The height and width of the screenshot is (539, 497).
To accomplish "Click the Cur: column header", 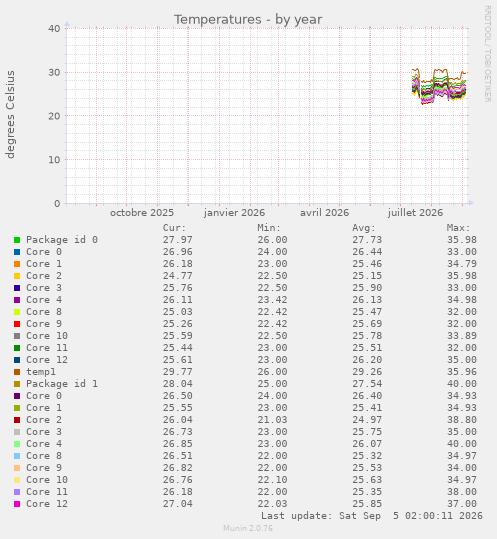I will click(174, 228).
